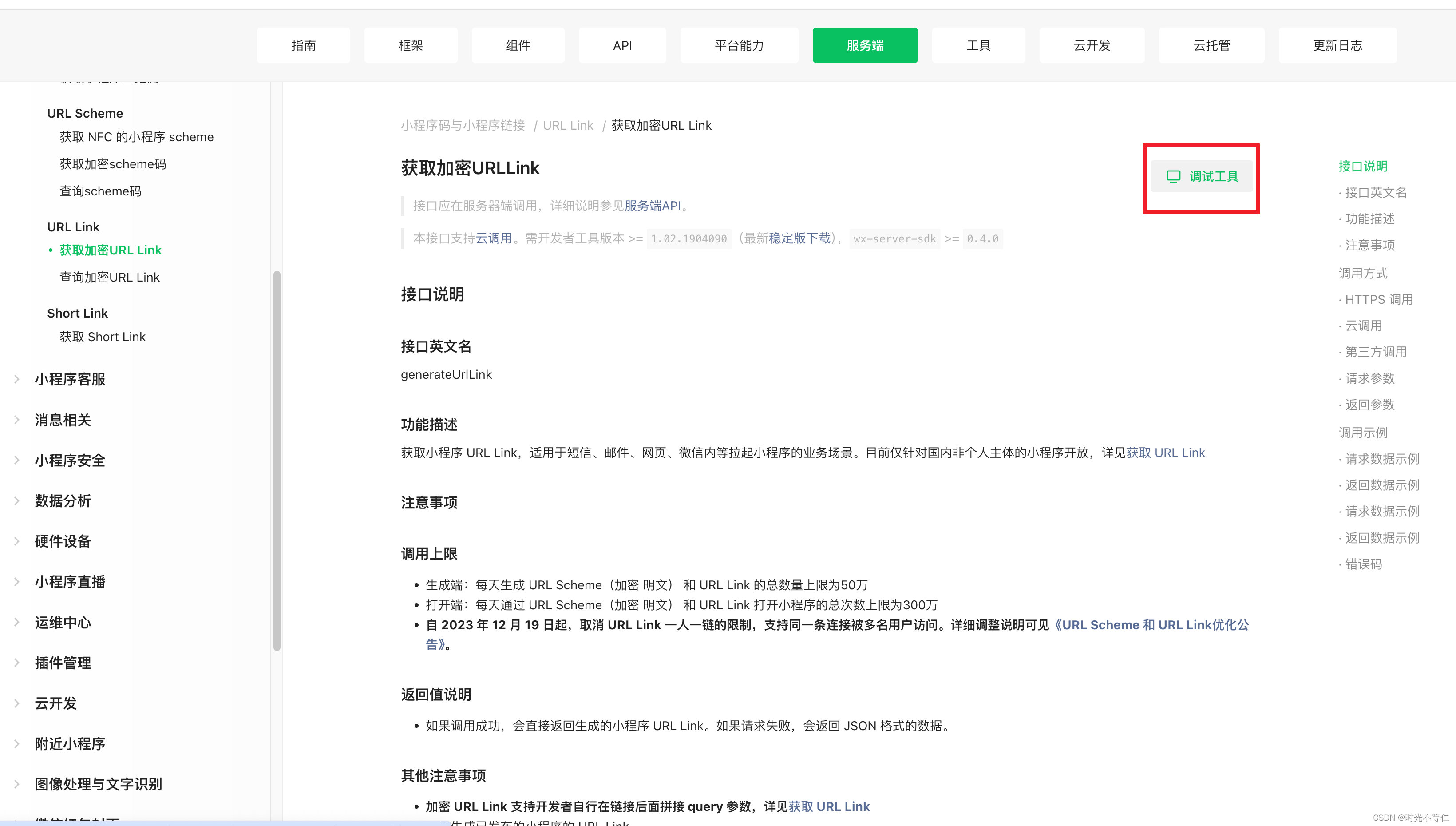Expand the 运维中心 section arrow
The height and width of the screenshot is (826, 1456).
[x=17, y=622]
